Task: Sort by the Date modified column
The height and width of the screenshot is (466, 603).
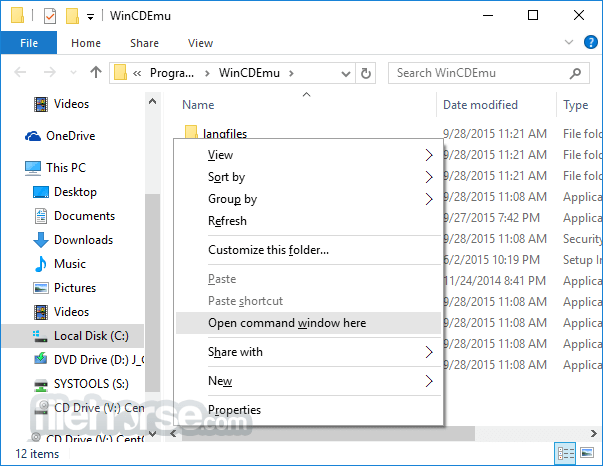Action: click(480, 105)
